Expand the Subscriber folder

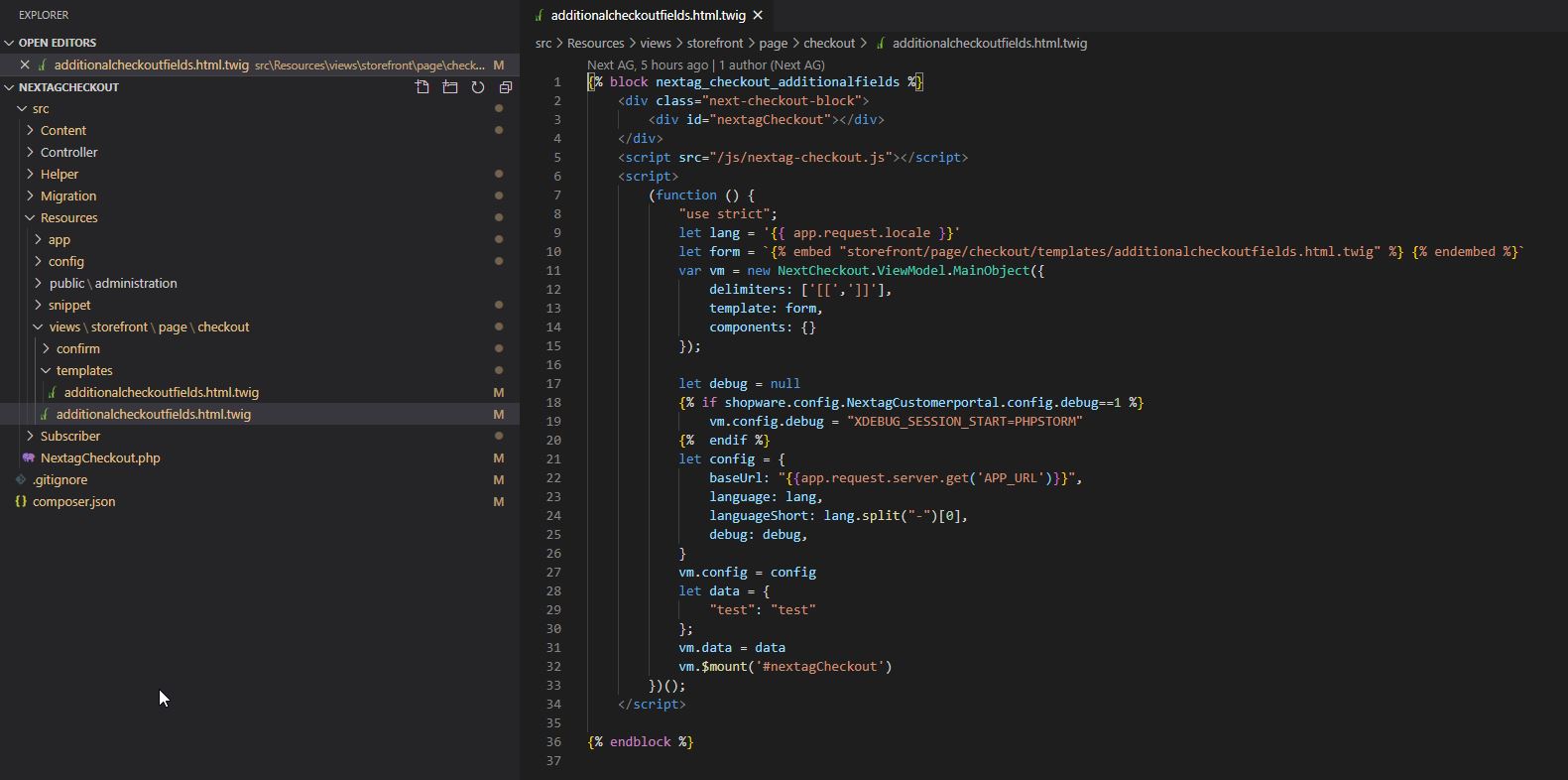[30, 437]
